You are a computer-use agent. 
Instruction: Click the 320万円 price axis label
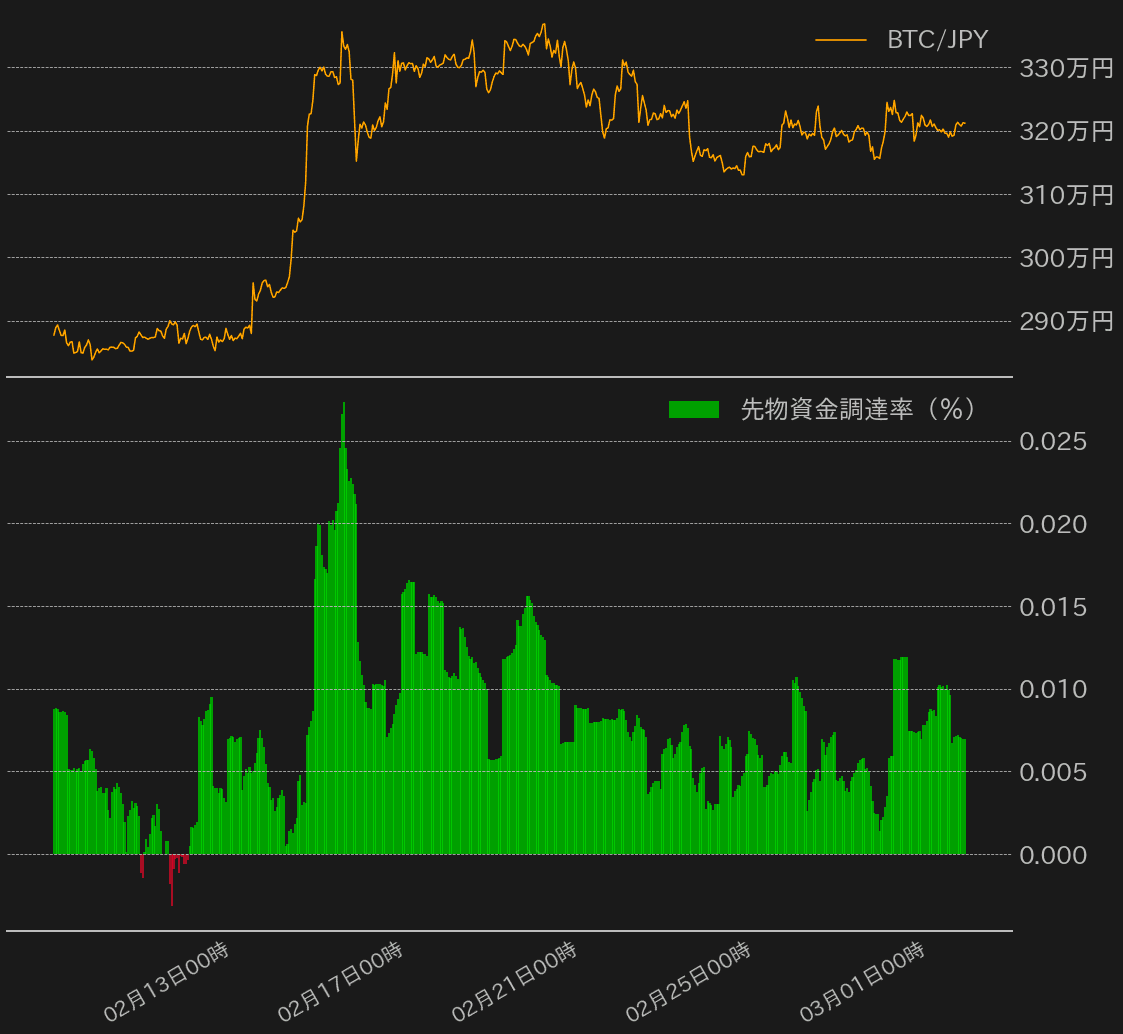click(1065, 132)
